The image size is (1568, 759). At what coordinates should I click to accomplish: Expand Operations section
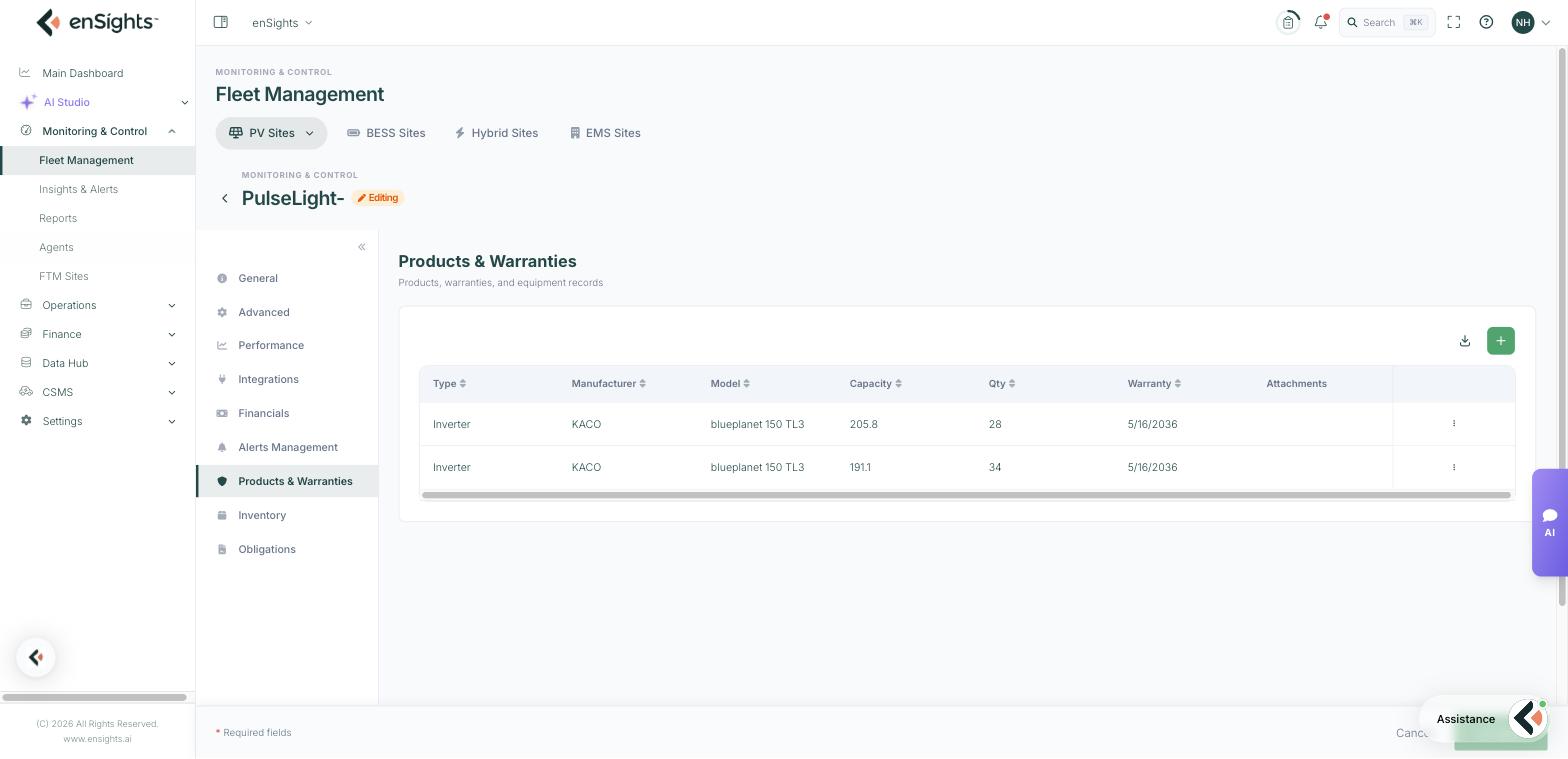(97, 305)
